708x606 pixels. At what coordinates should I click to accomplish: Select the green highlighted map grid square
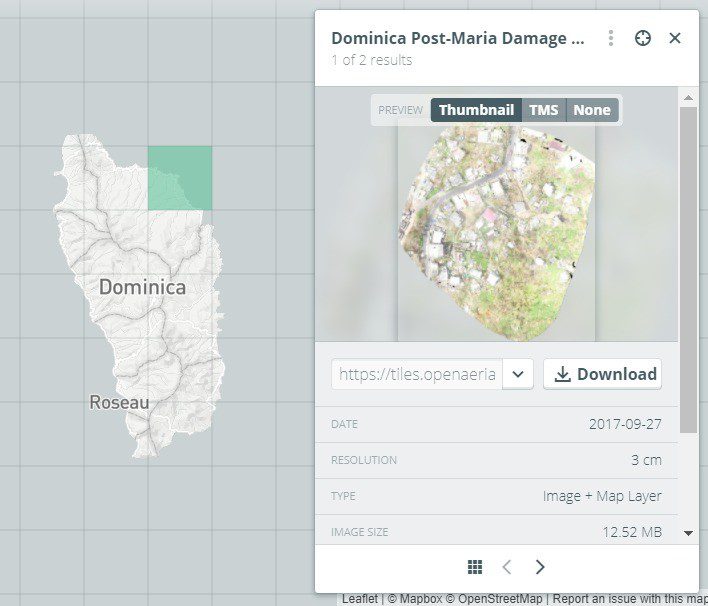180,178
